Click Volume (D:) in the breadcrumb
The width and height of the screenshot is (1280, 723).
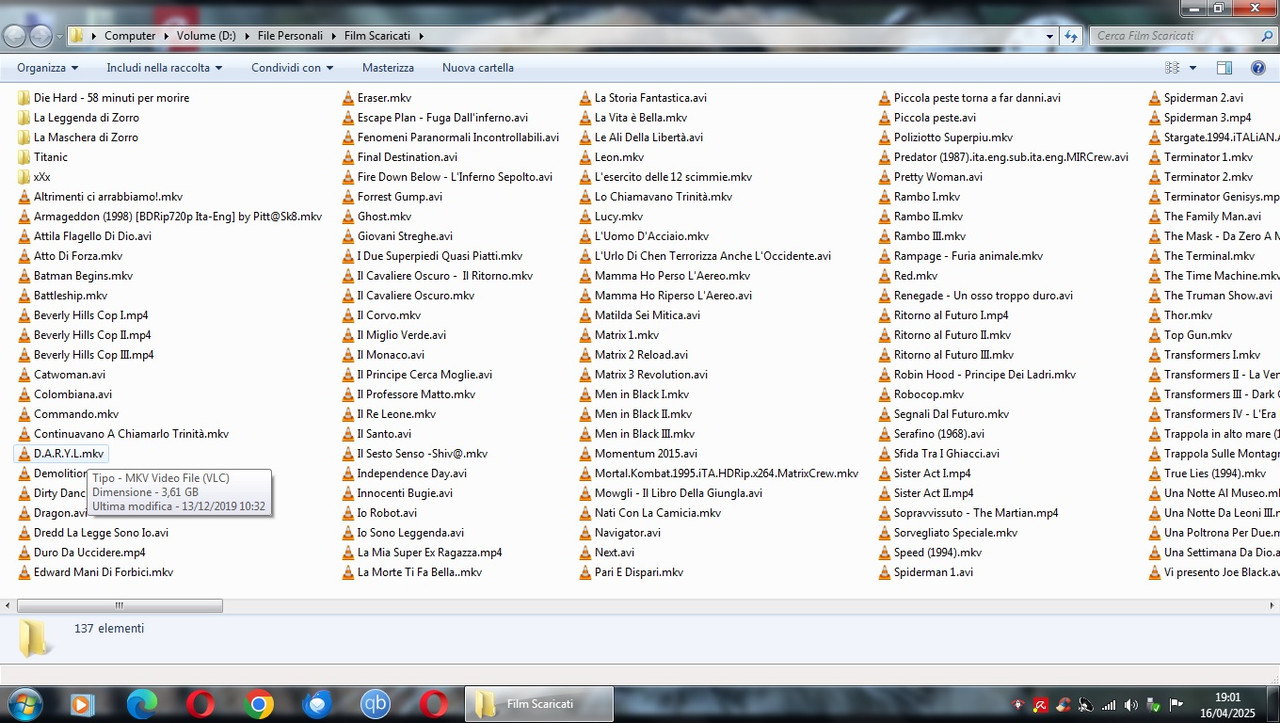(206, 36)
